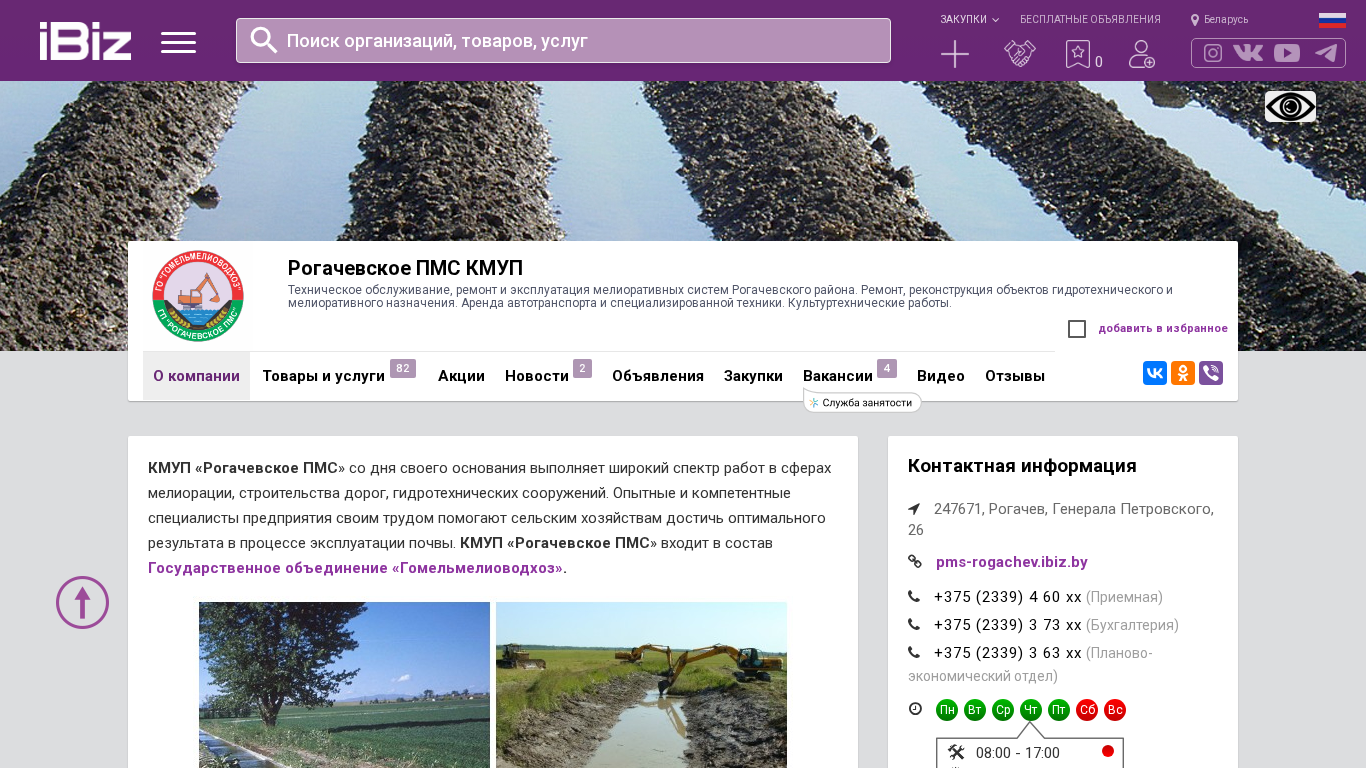Screen dimensions: 1366x768
Task: Open the Отзывы tab
Action: click(x=1015, y=376)
